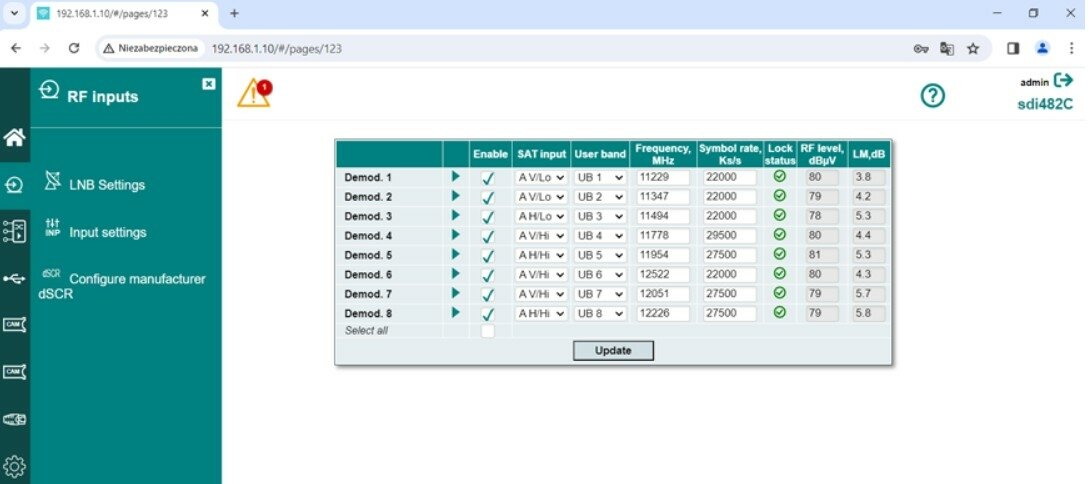This screenshot has width=1089, height=484.
Task: Click Demod. 5 lock status icon
Action: (x=780, y=254)
